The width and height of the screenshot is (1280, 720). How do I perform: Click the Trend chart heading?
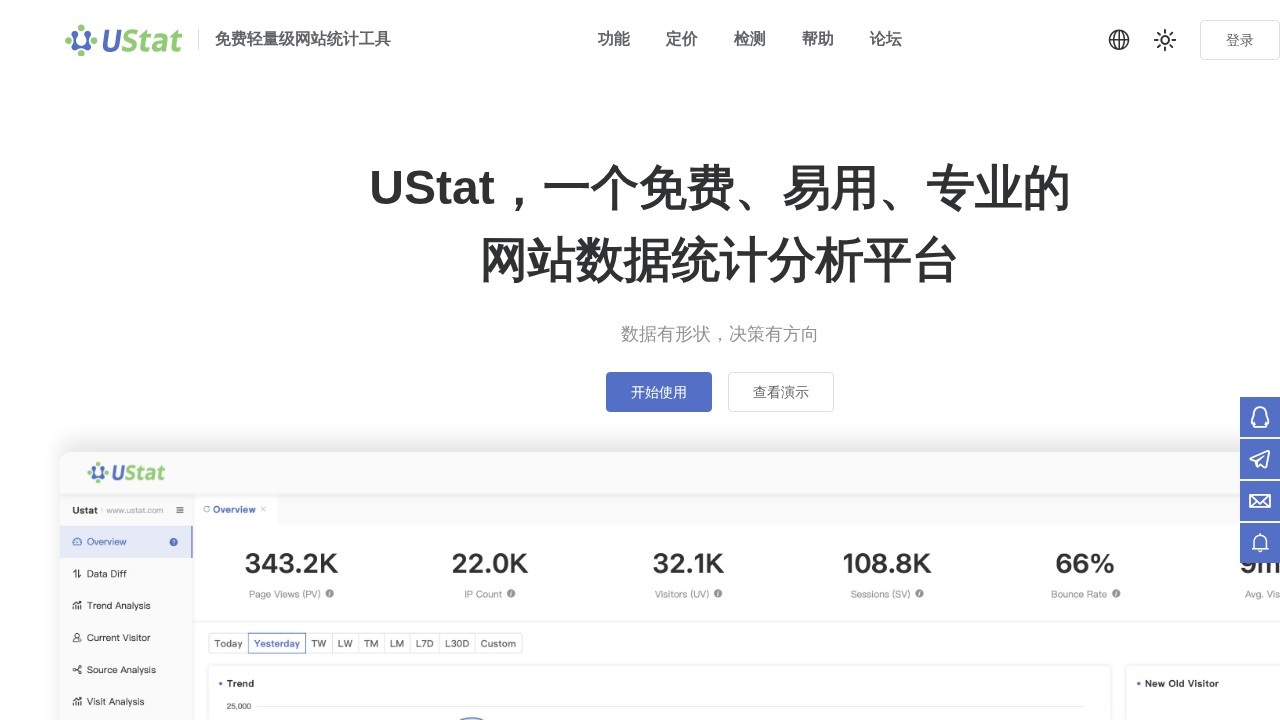(240, 684)
